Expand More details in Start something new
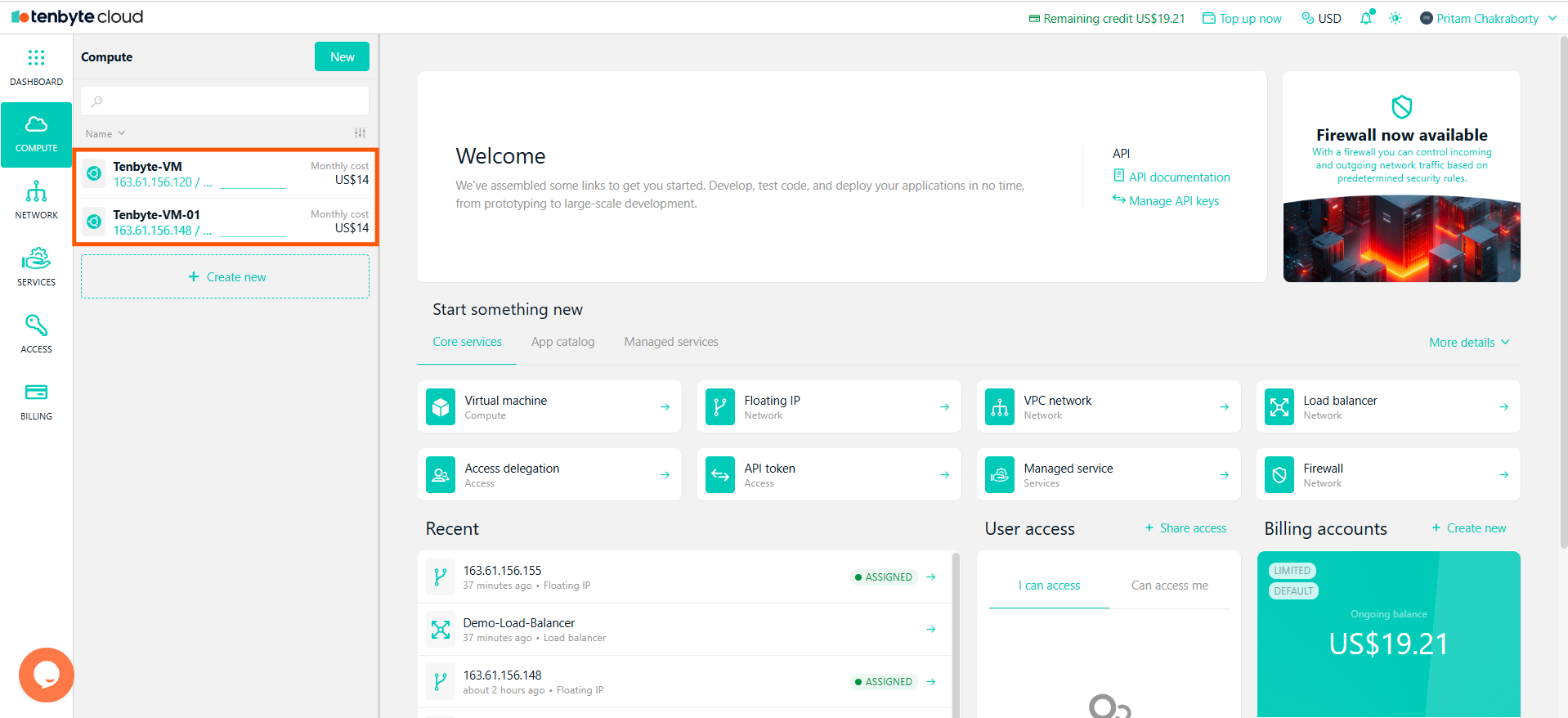1568x718 pixels. click(1469, 342)
